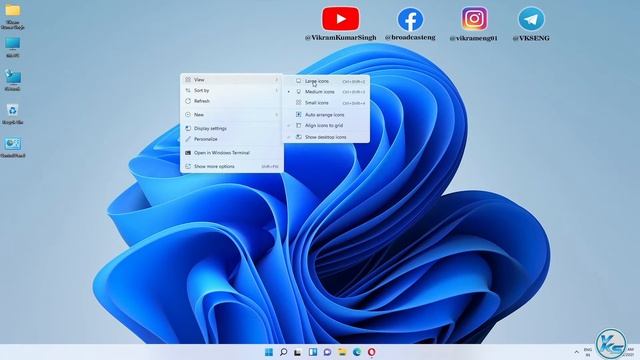Toggle Show desktop icons
640x360 pixels.
[326, 137]
